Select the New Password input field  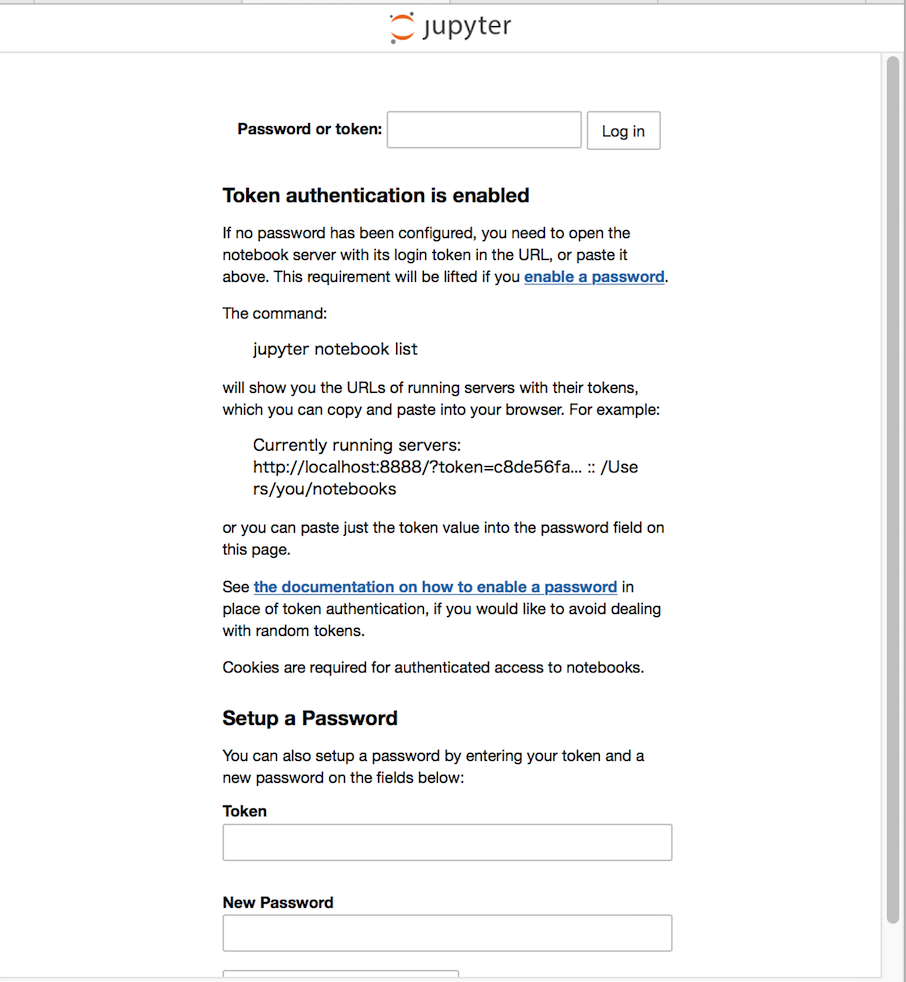(447, 933)
